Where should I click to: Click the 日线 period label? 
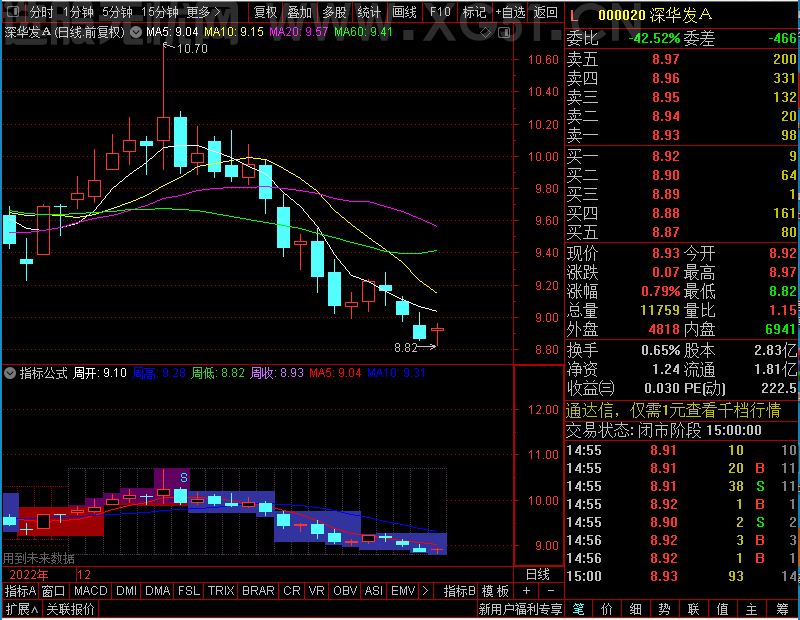[538, 575]
